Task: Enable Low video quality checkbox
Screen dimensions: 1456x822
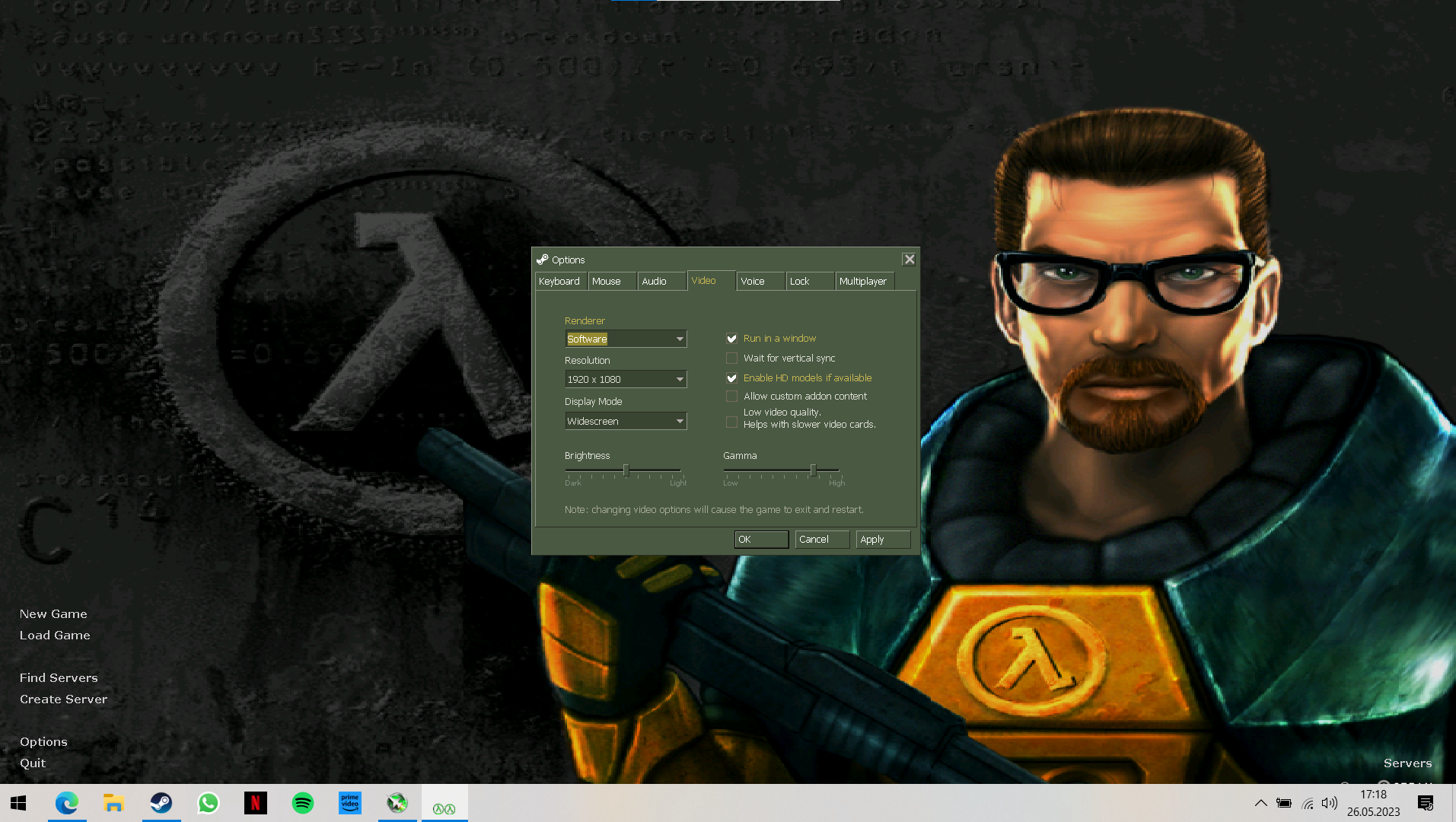Action: [732, 422]
